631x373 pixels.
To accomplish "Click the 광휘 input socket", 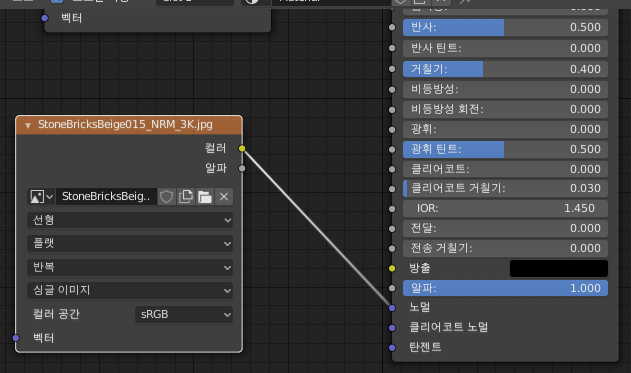I will [392, 130].
